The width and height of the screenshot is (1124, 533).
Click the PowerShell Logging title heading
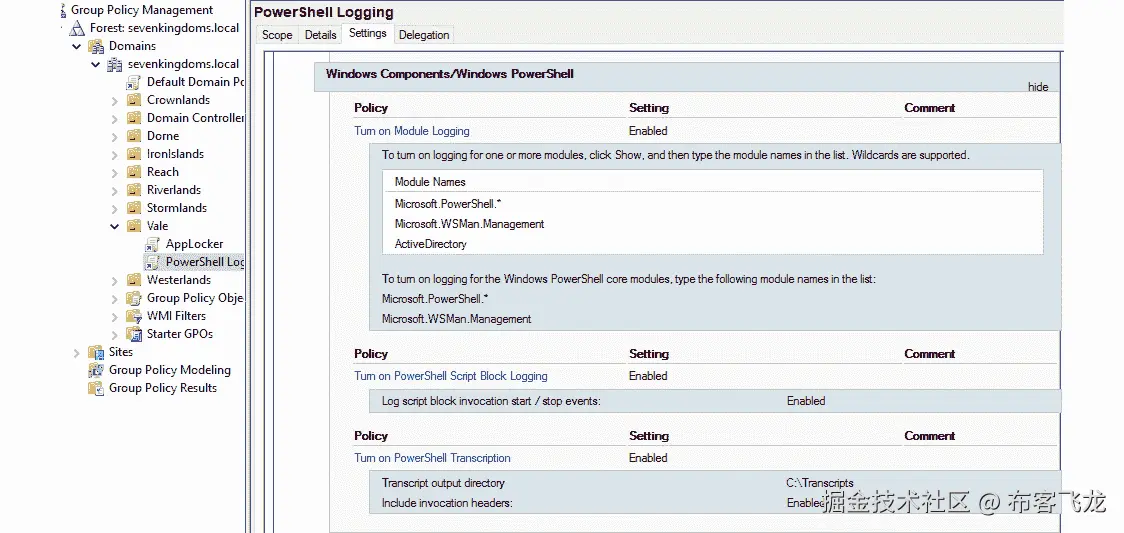coord(324,12)
